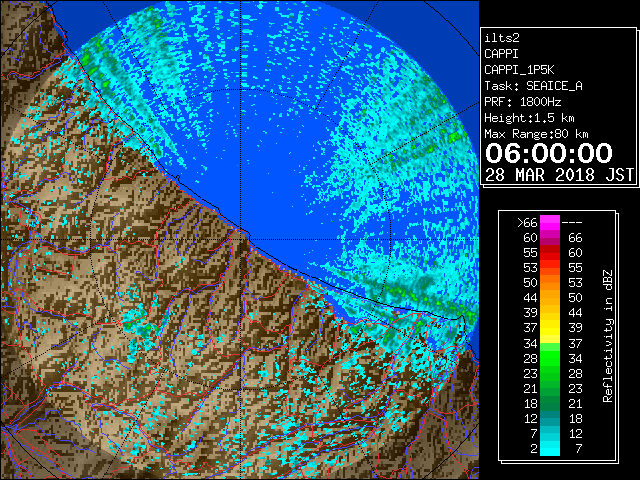Pick the cyan 2–7 dBZ legend color

(x=550, y=448)
